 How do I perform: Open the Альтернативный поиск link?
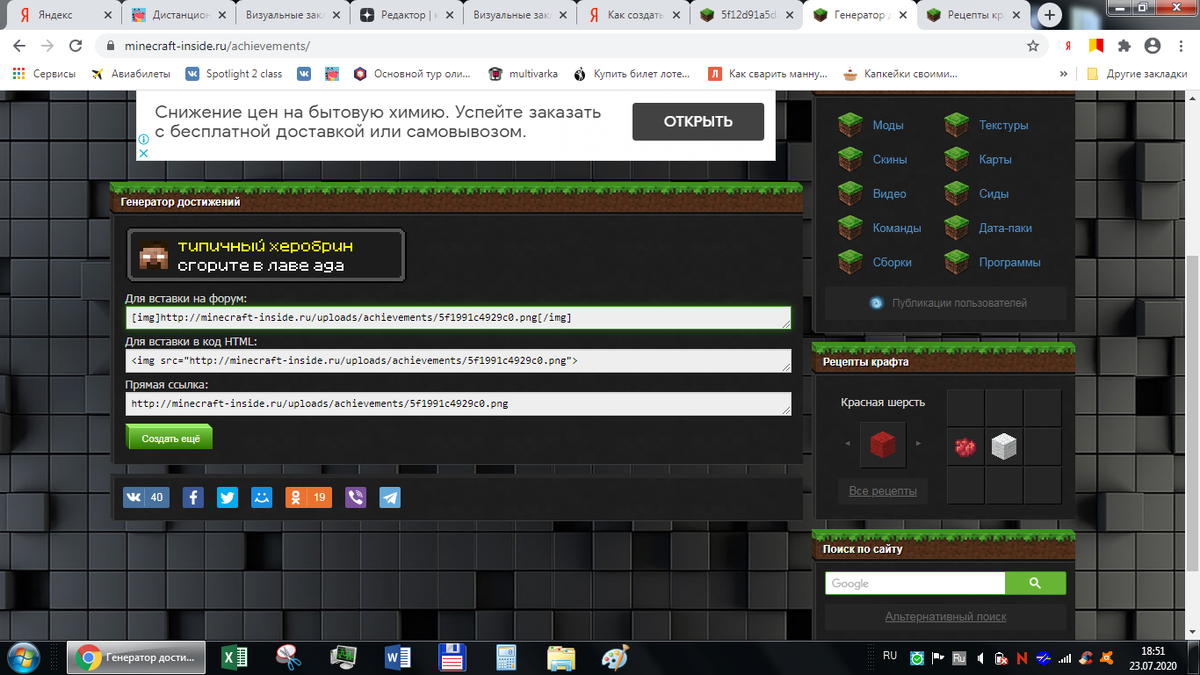coord(945,617)
